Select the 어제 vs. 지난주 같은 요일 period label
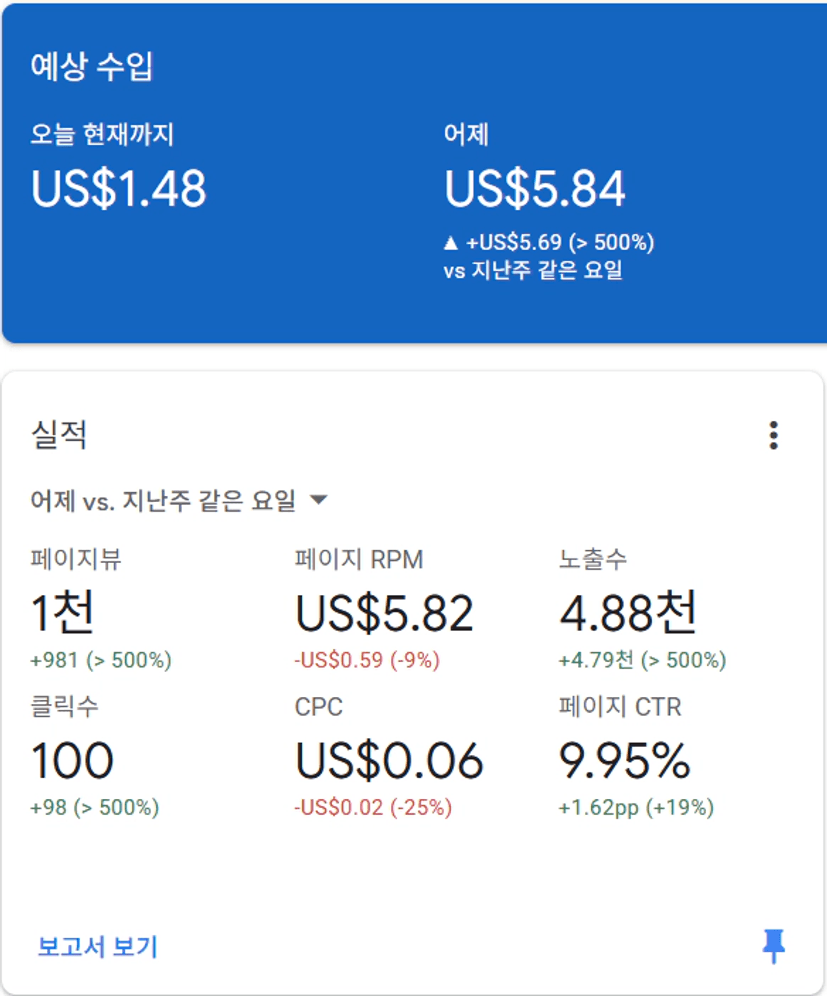The width and height of the screenshot is (827, 996). pos(163,501)
